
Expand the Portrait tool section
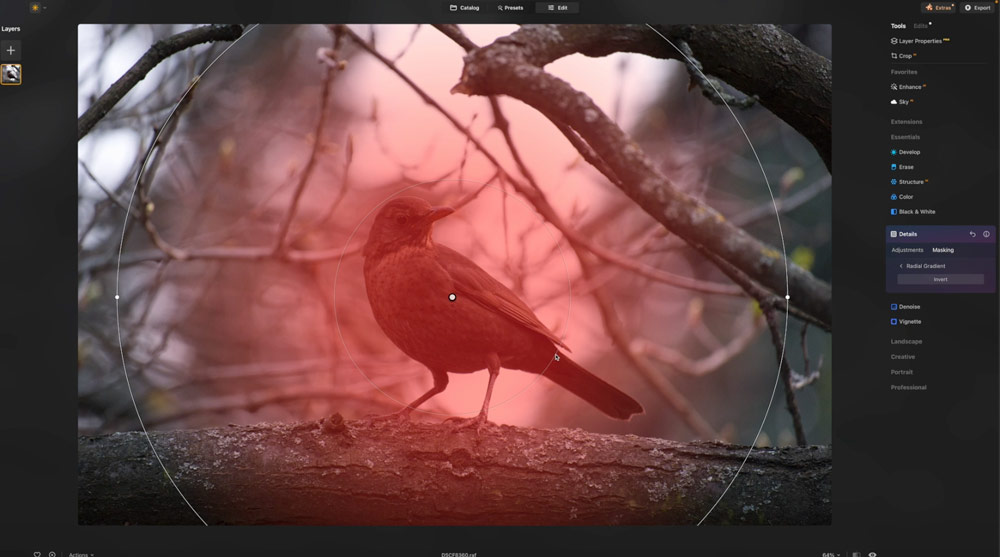click(x=902, y=372)
